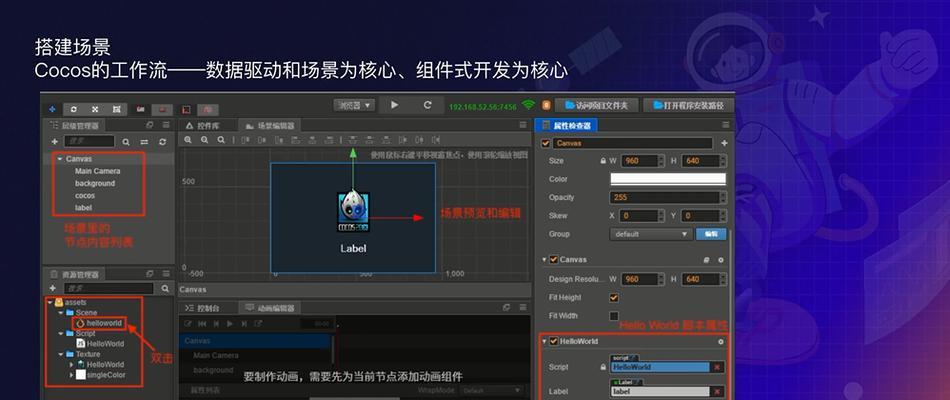Click the 192.168.52.56:7456 preview address
950x400 pixels.
tap(483, 107)
